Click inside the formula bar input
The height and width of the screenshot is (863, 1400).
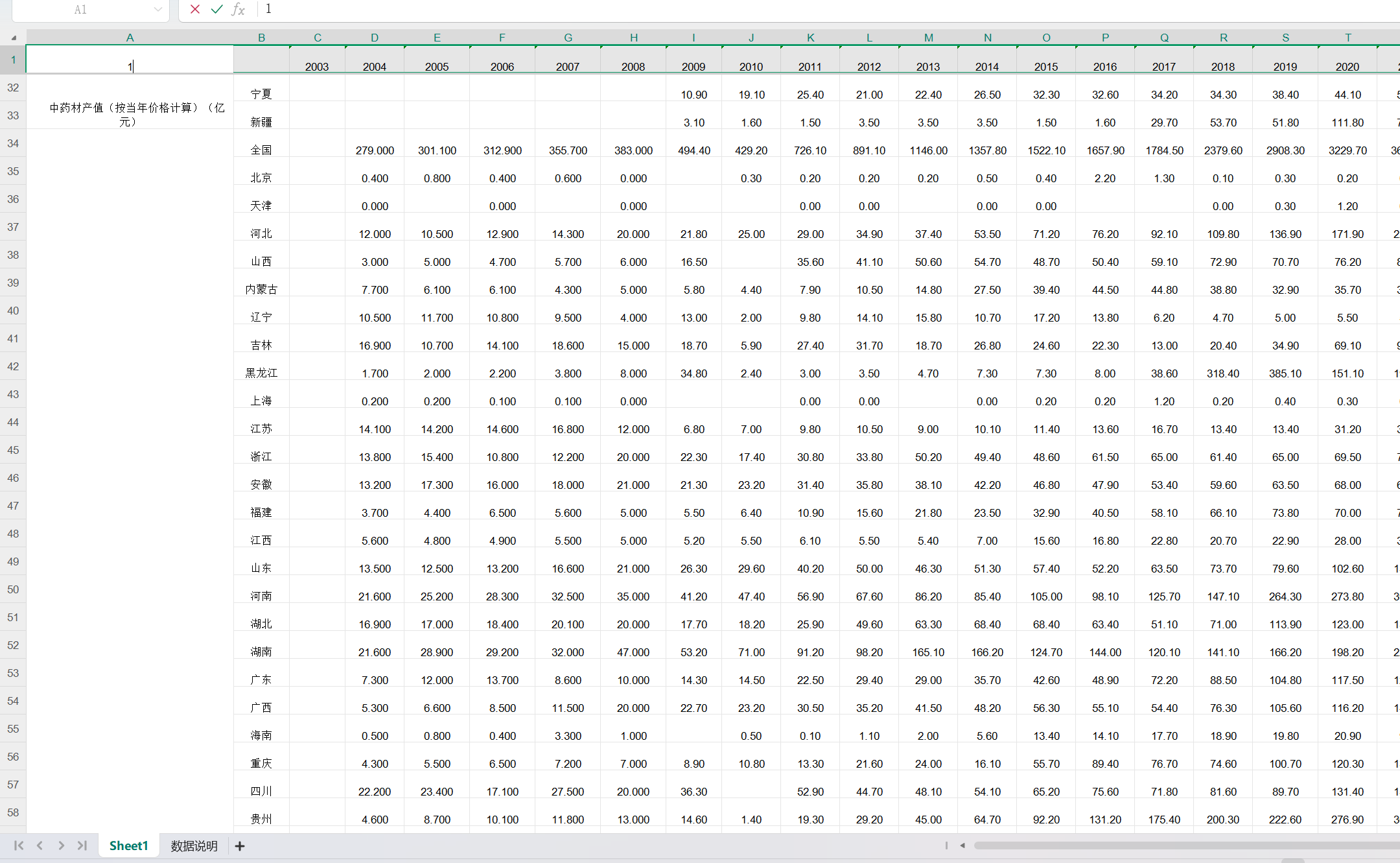(x=778, y=9)
